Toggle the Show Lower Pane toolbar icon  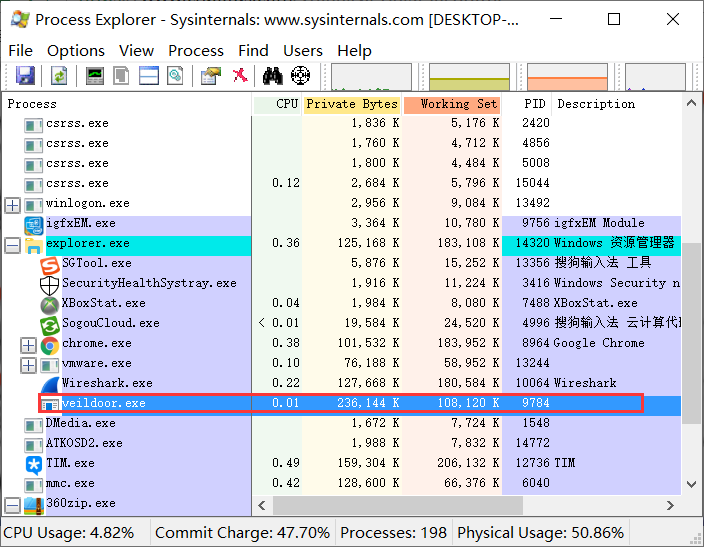pos(149,75)
